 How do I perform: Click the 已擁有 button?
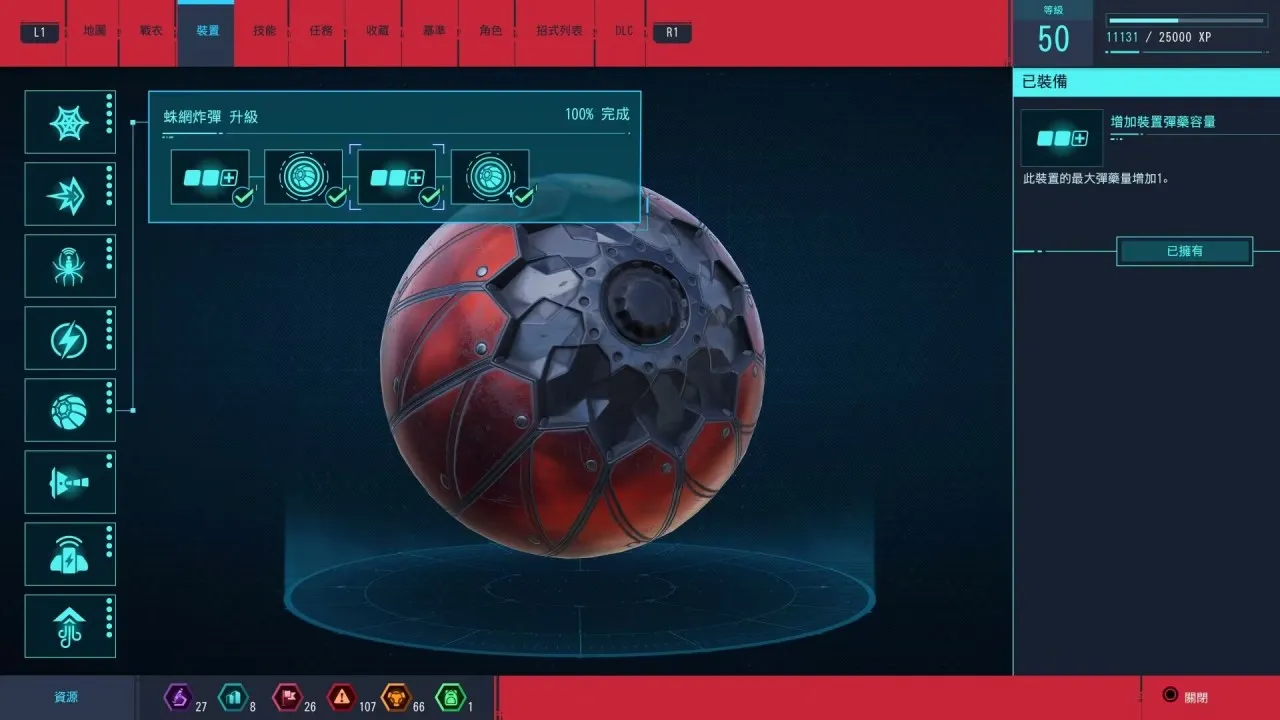tap(1185, 251)
